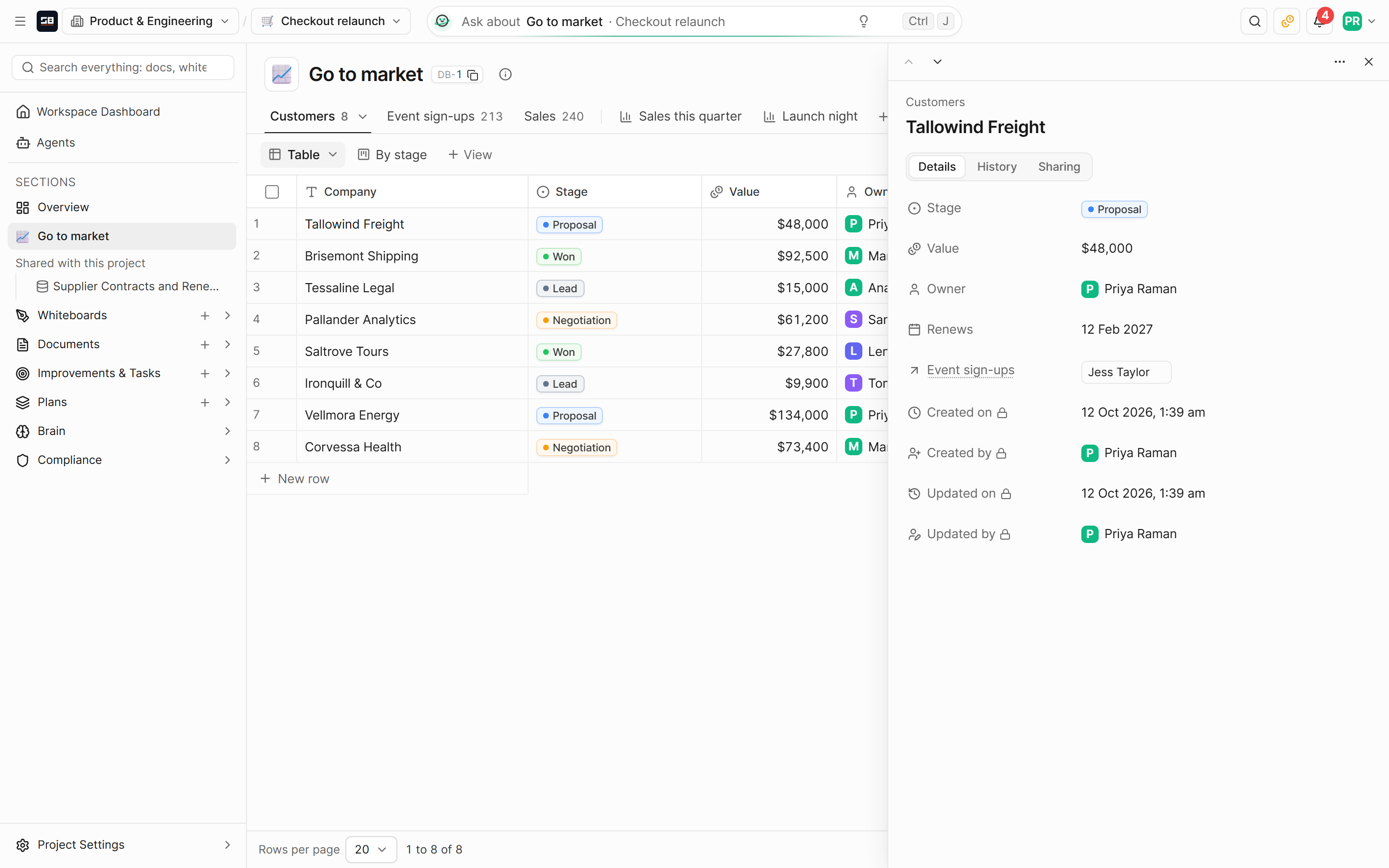The height and width of the screenshot is (868, 1389).
Task: Click the Proposal stage badge in details
Action: coord(1114,210)
